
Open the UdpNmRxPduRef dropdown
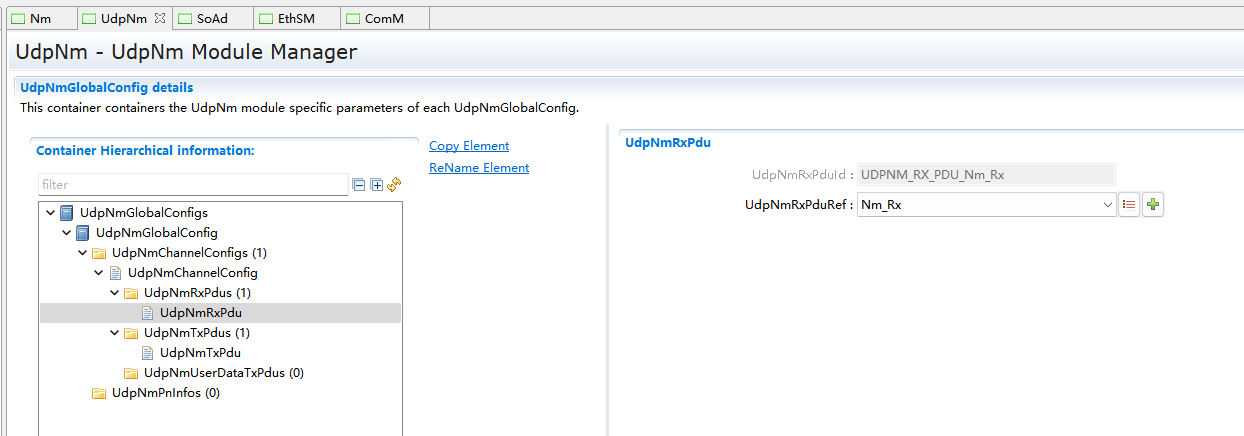pos(1107,205)
